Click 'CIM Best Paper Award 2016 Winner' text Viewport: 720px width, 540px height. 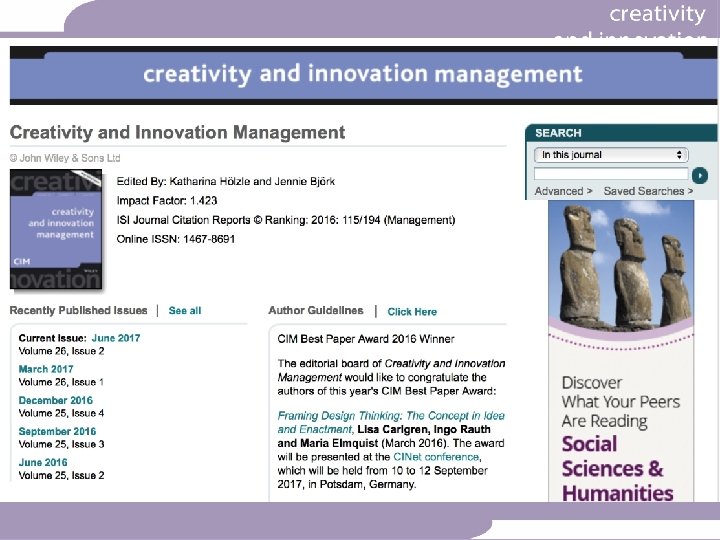pyautogui.click(x=366, y=339)
